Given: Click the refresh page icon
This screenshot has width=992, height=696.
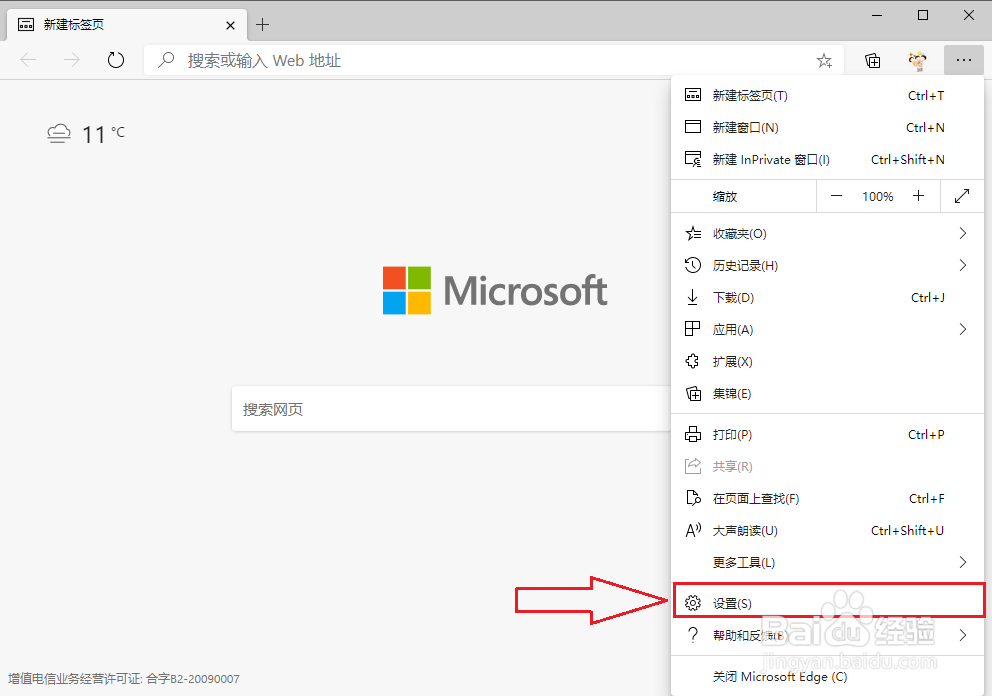Looking at the screenshot, I should (116, 61).
